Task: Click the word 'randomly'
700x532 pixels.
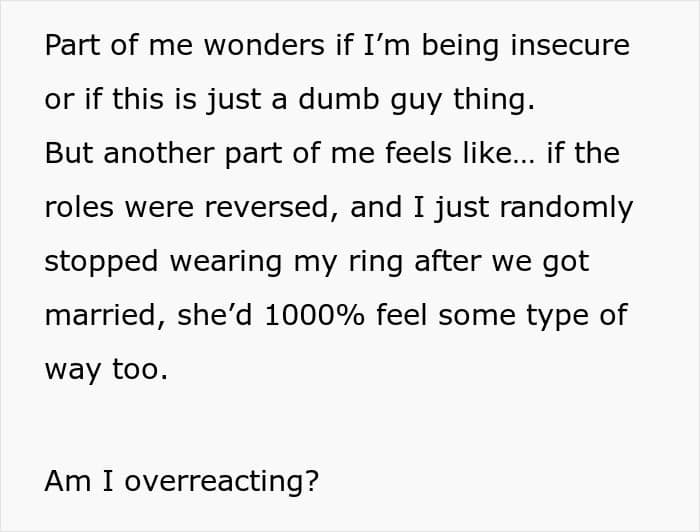Action: tap(566, 208)
